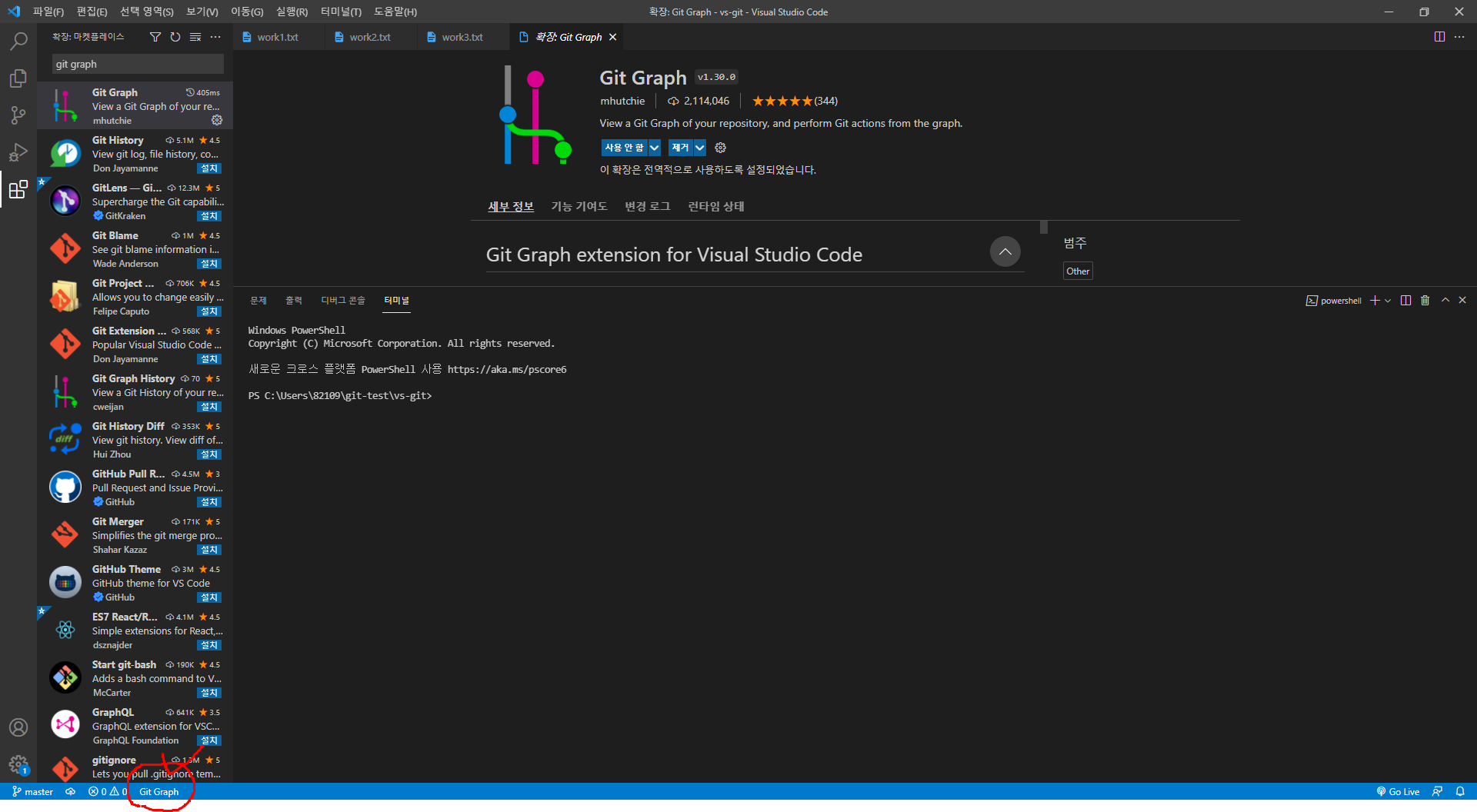Refresh the extensions marketplace list

(x=175, y=37)
